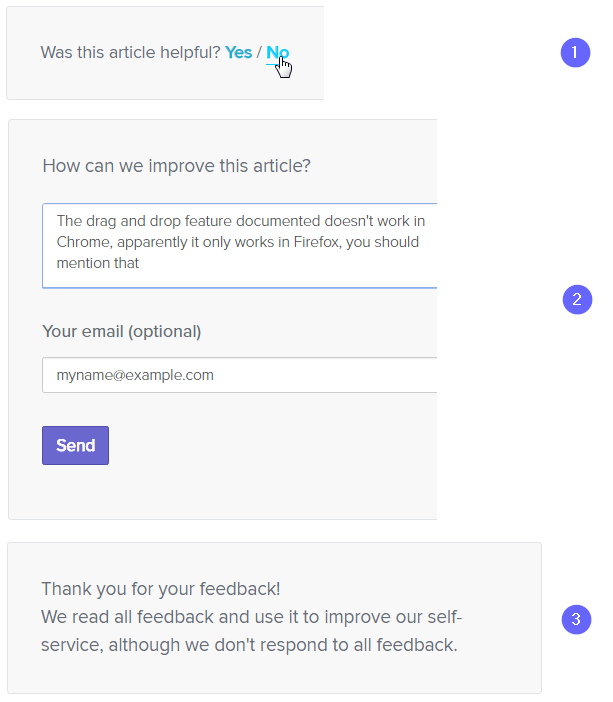The height and width of the screenshot is (702, 613).
Task: Click the numbered step 2 badge
Action: (577, 299)
